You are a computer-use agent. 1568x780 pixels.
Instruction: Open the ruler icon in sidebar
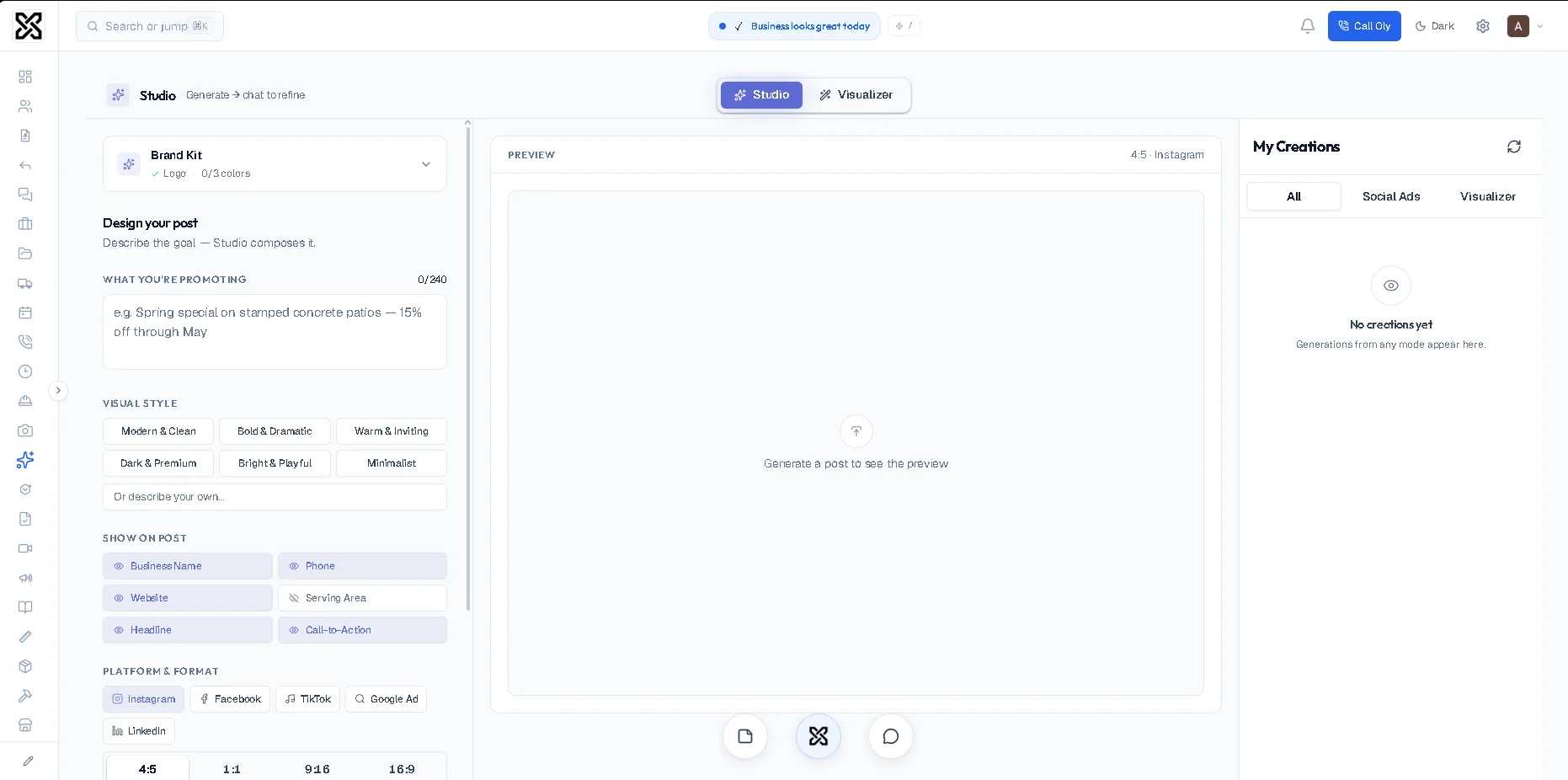25,637
